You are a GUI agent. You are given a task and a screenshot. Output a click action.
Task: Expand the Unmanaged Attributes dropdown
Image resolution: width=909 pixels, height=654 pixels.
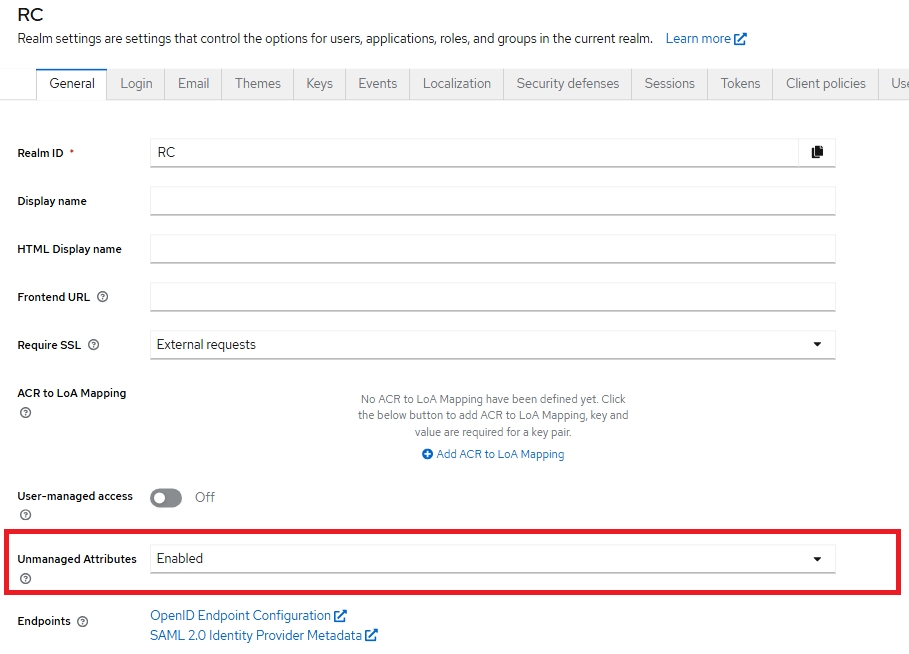(492, 559)
